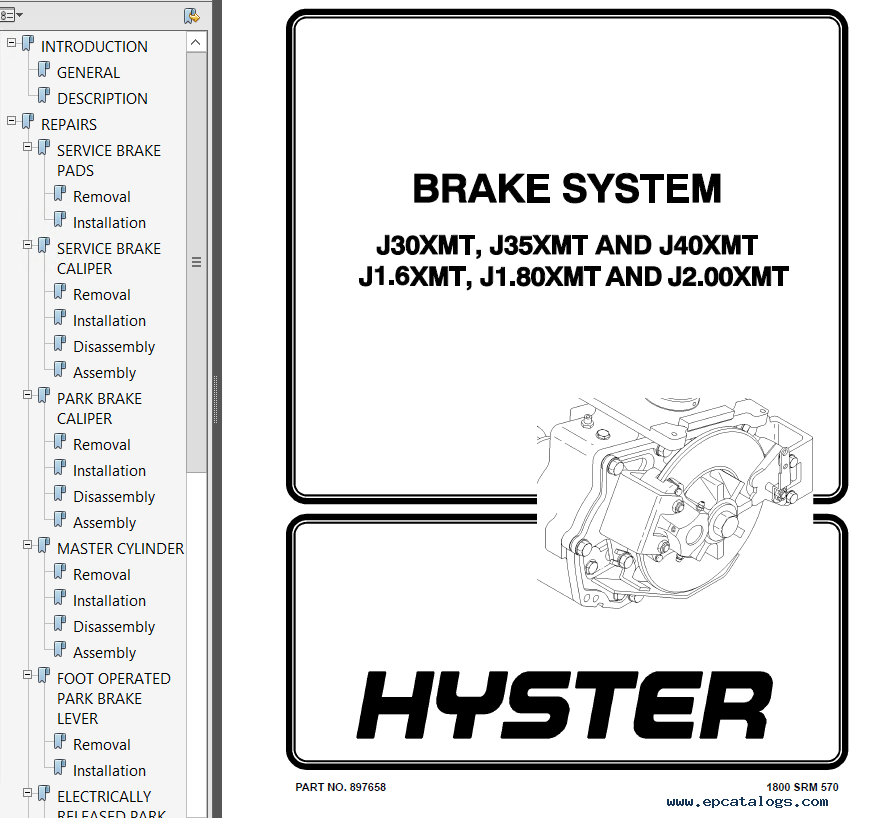Select the INTRODUCTION bookmark
The height and width of the screenshot is (818, 879).
[94, 47]
